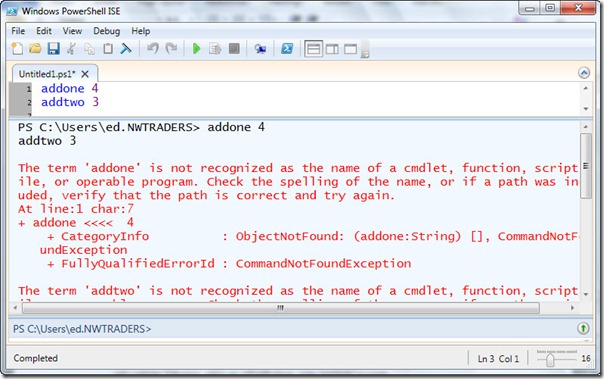
Task: Click the Paste clipboard icon
Action: point(108,49)
